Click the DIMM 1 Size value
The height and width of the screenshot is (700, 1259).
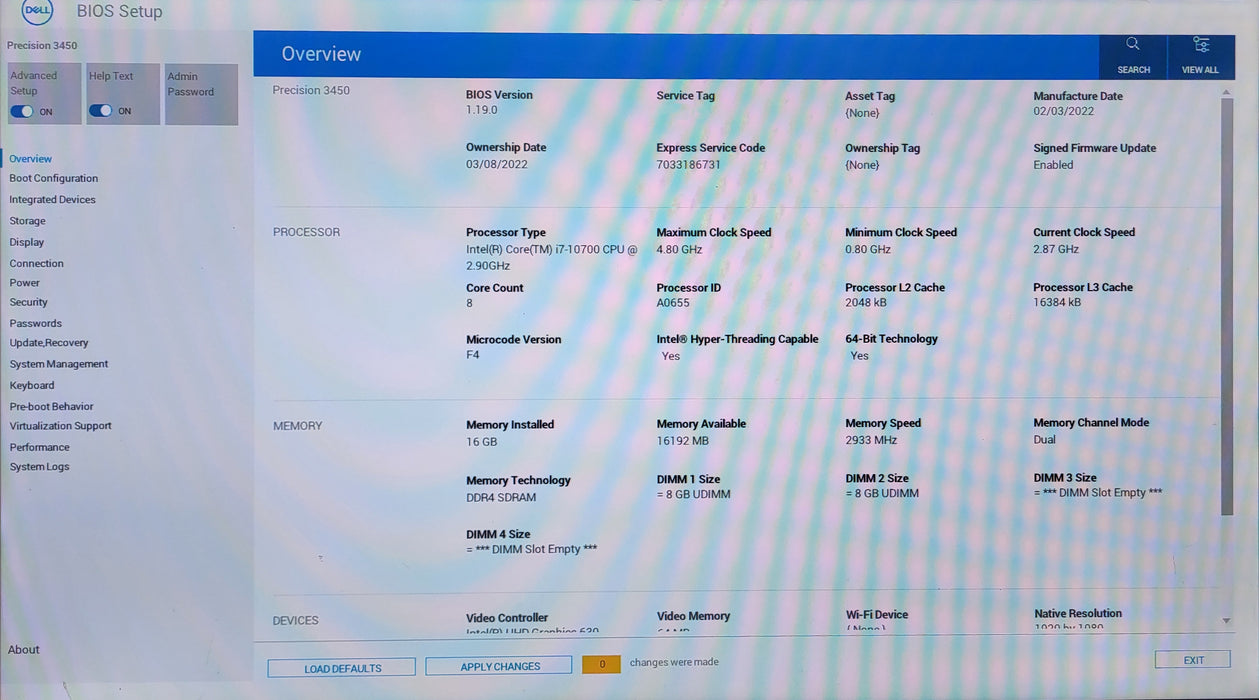tap(694, 495)
